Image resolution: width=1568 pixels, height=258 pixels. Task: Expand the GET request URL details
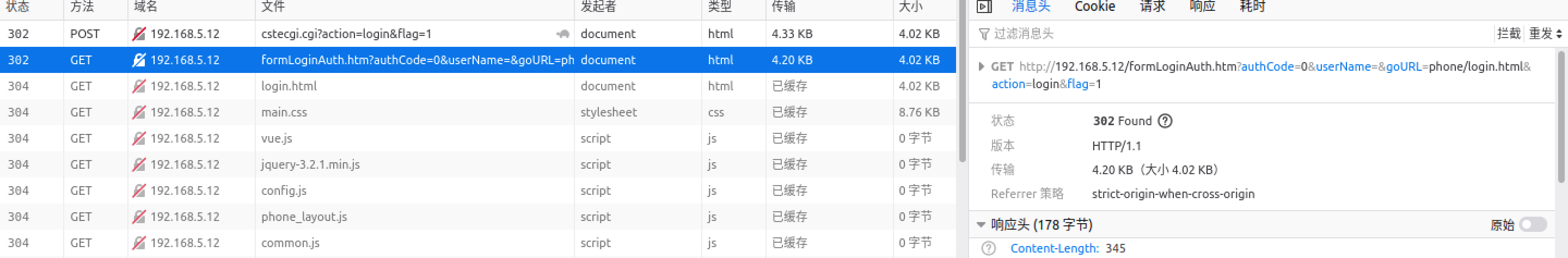[981, 66]
